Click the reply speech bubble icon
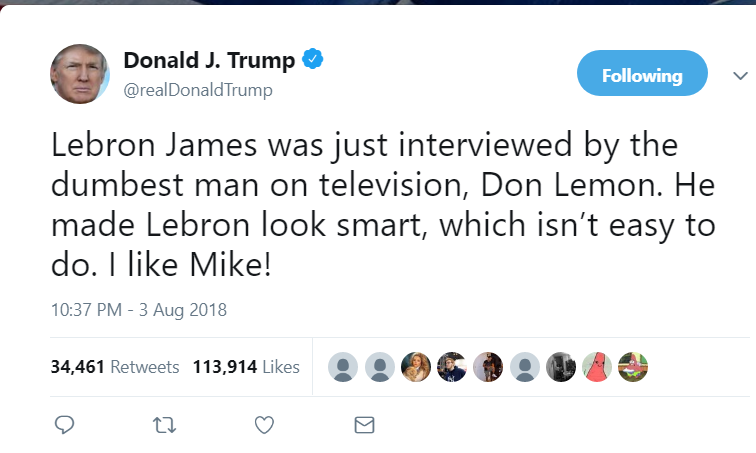The width and height of the screenshot is (756, 453). (x=64, y=425)
